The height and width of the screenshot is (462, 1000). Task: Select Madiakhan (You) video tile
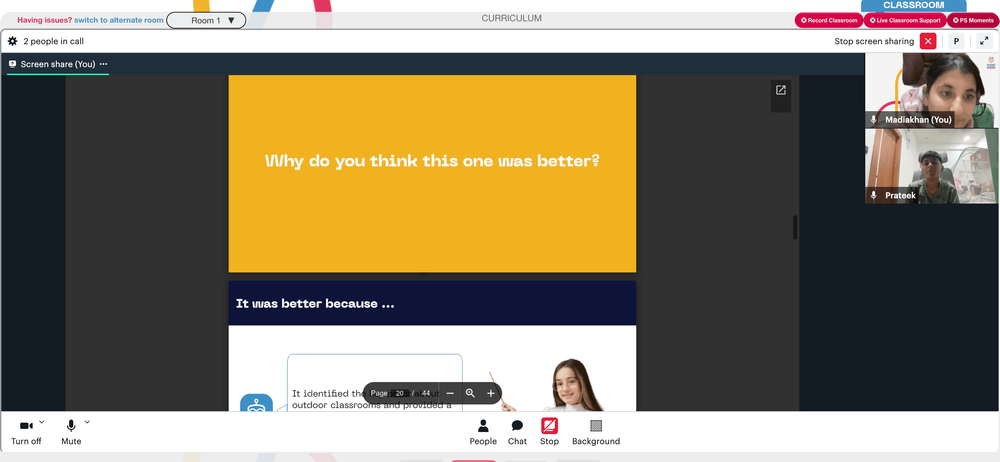click(x=932, y=91)
